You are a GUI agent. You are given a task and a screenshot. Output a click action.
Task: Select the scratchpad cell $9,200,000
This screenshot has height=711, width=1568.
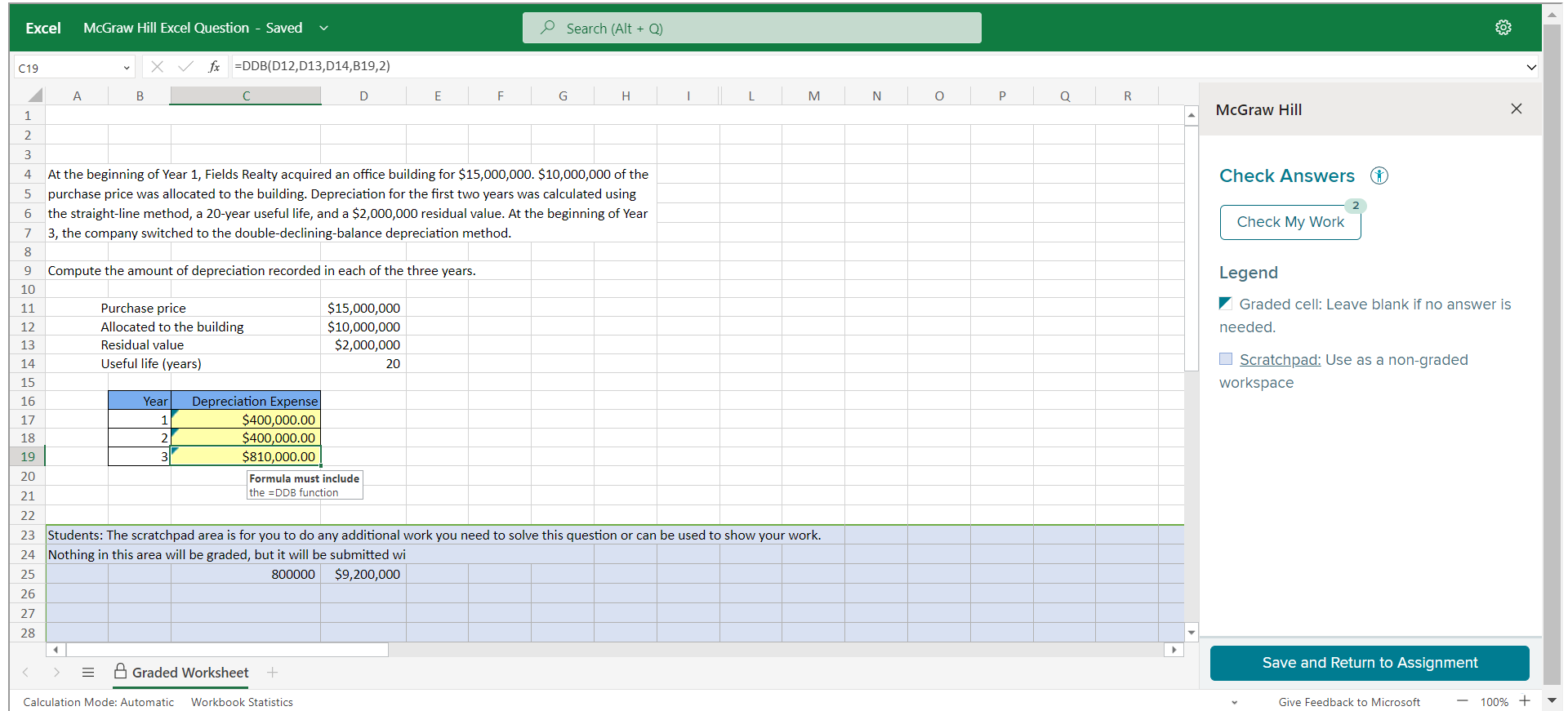[x=363, y=574]
